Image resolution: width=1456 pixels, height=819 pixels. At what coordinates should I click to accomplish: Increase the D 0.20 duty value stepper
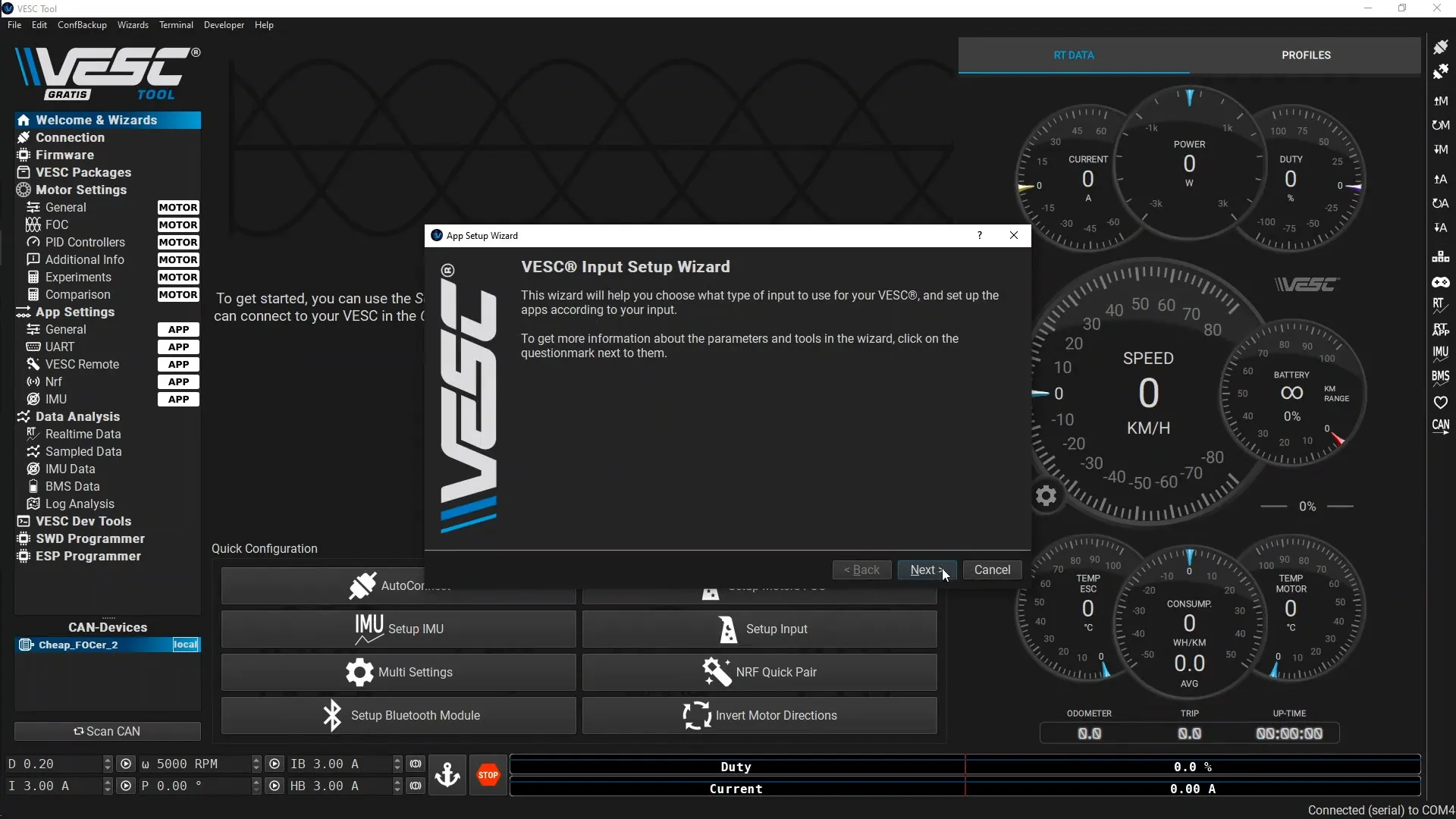pos(107,760)
